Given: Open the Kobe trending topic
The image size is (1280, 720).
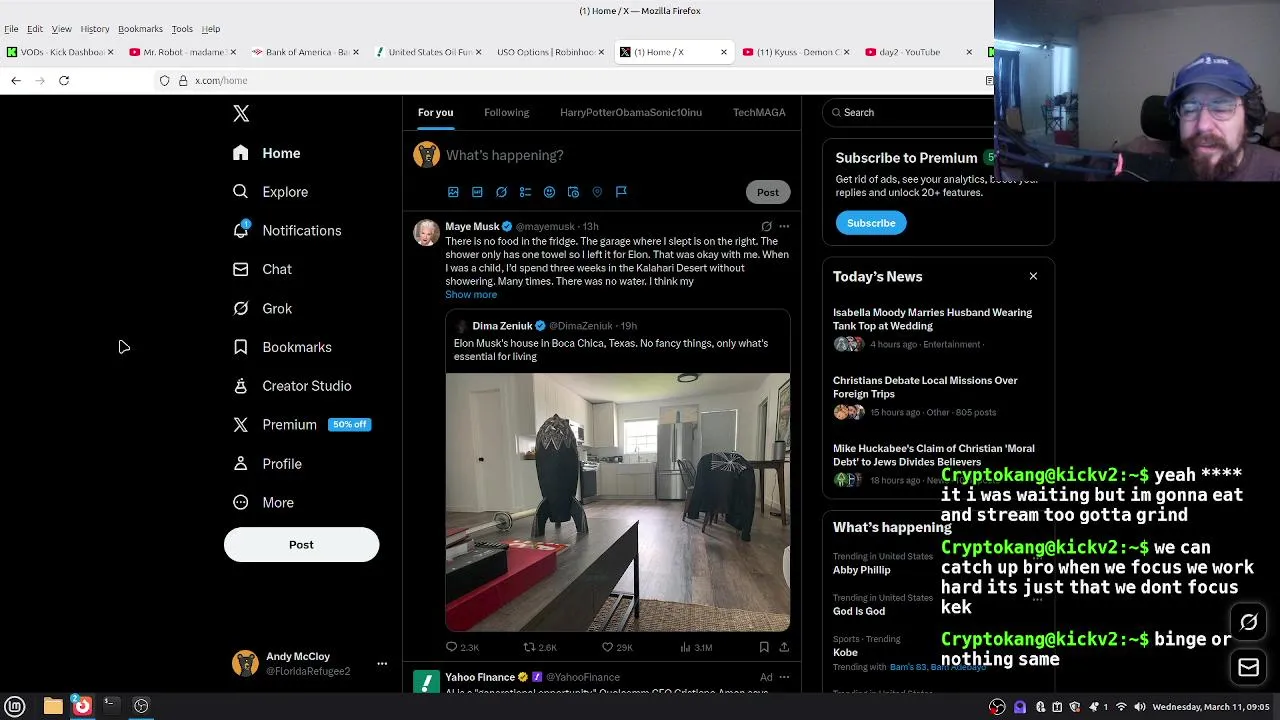Looking at the screenshot, I should [x=846, y=652].
